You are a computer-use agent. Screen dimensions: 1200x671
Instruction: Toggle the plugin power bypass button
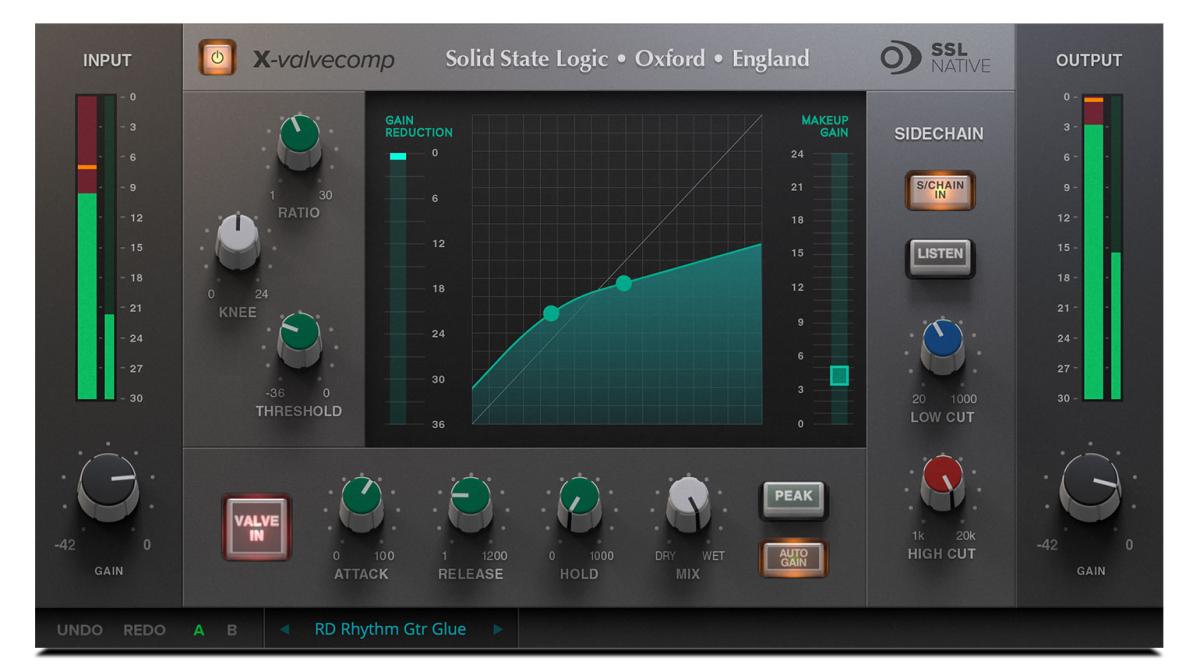217,58
